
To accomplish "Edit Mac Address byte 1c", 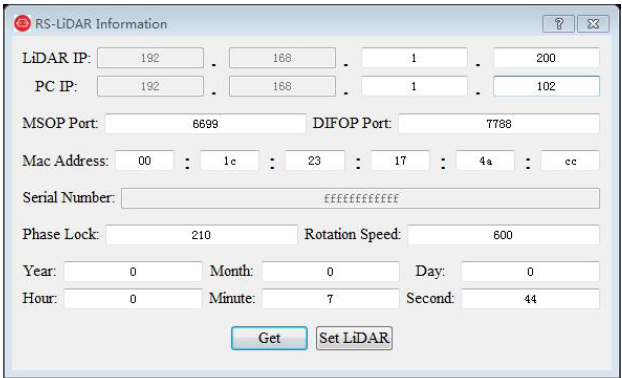I will pos(230,161).
